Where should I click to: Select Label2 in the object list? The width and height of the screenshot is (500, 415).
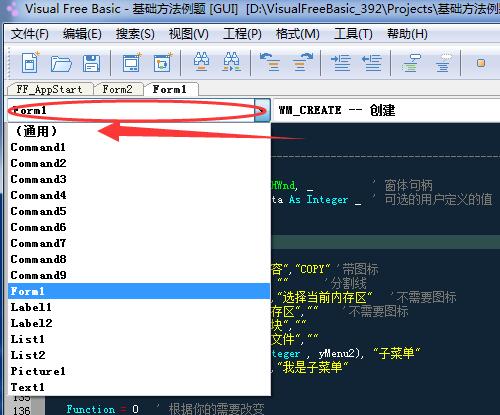pyautogui.click(x=139, y=323)
